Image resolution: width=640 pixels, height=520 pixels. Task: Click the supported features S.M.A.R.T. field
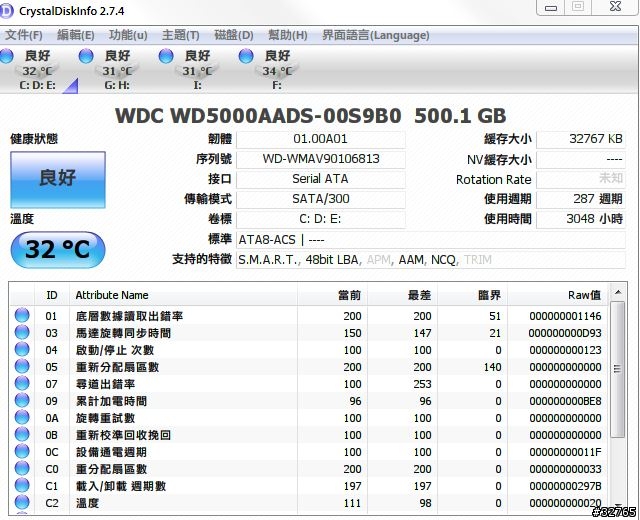431,260
